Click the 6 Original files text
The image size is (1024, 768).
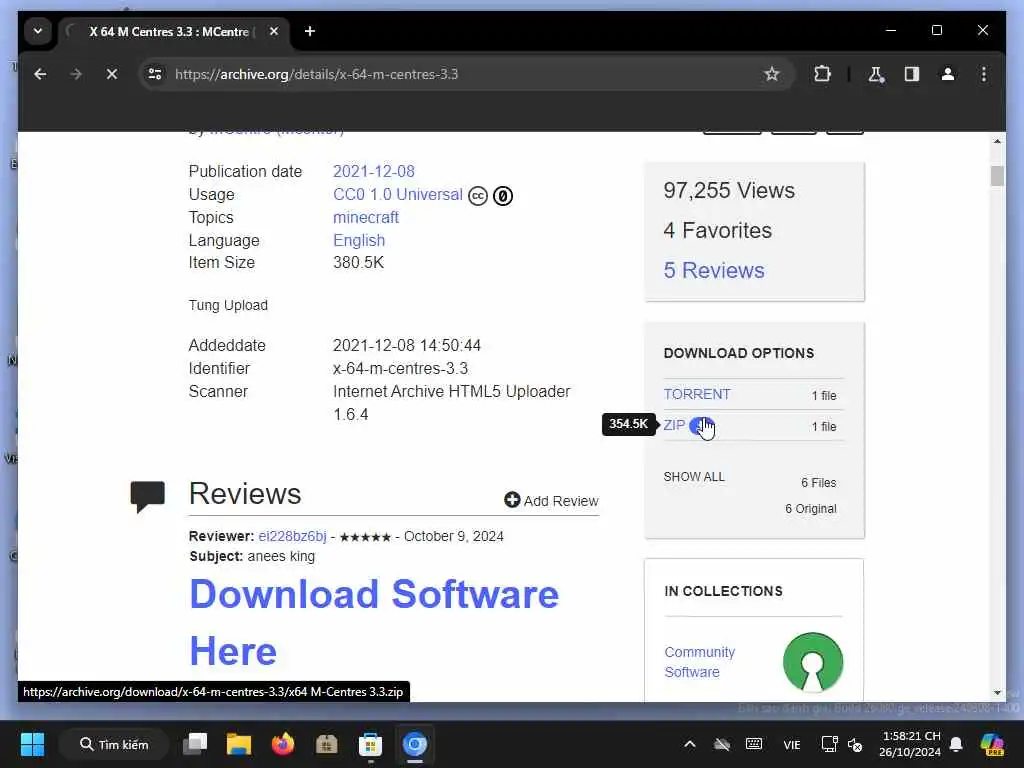(x=810, y=509)
